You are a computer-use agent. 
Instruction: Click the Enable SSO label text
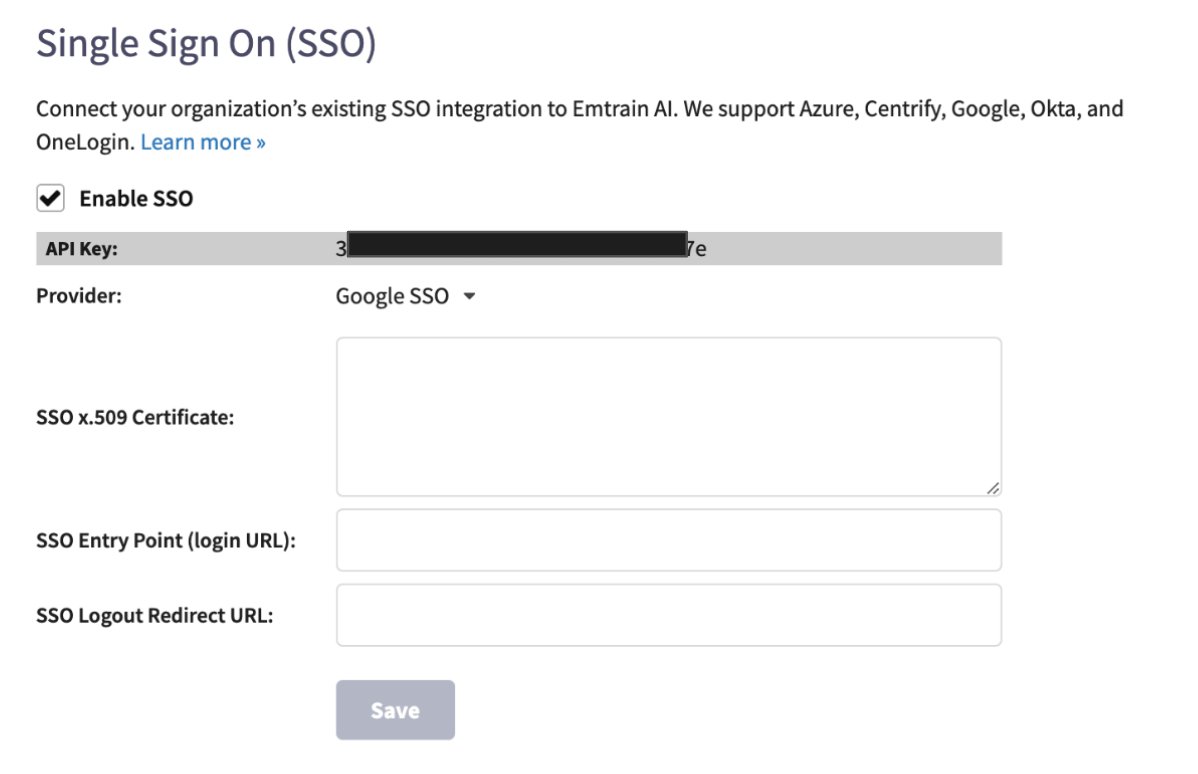tap(137, 198)
